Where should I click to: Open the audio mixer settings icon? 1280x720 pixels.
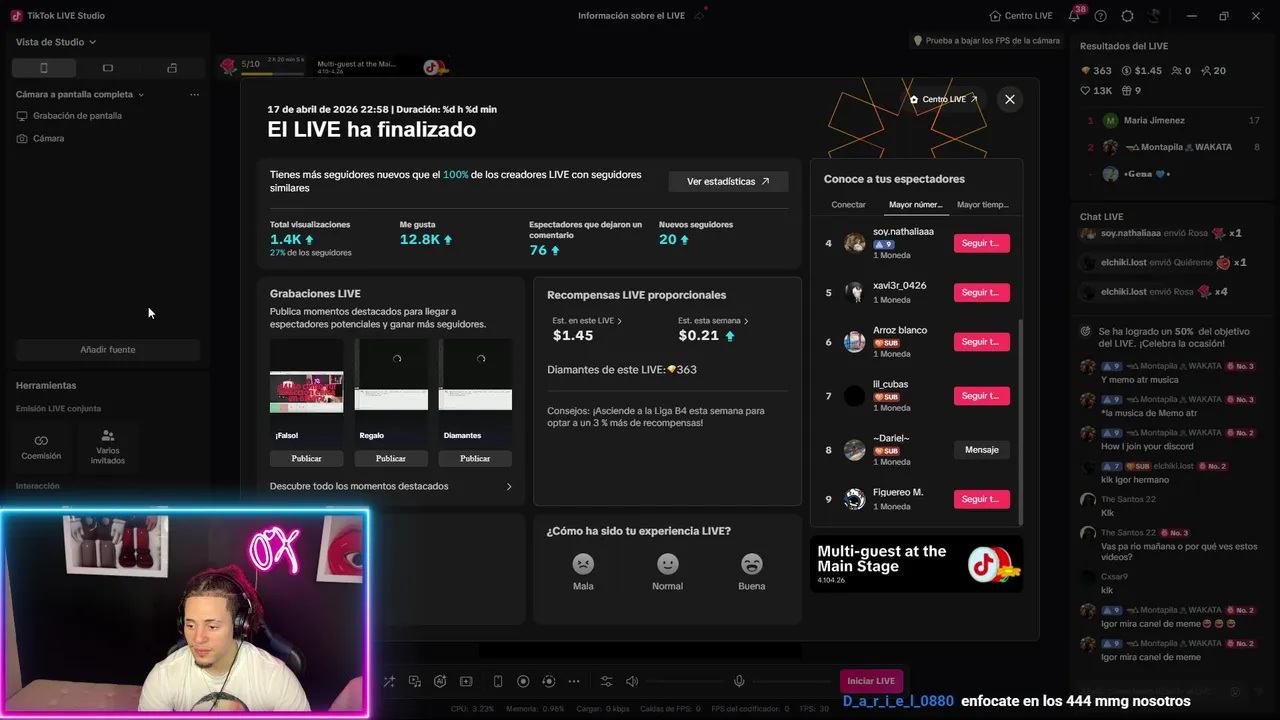(606, 681)
